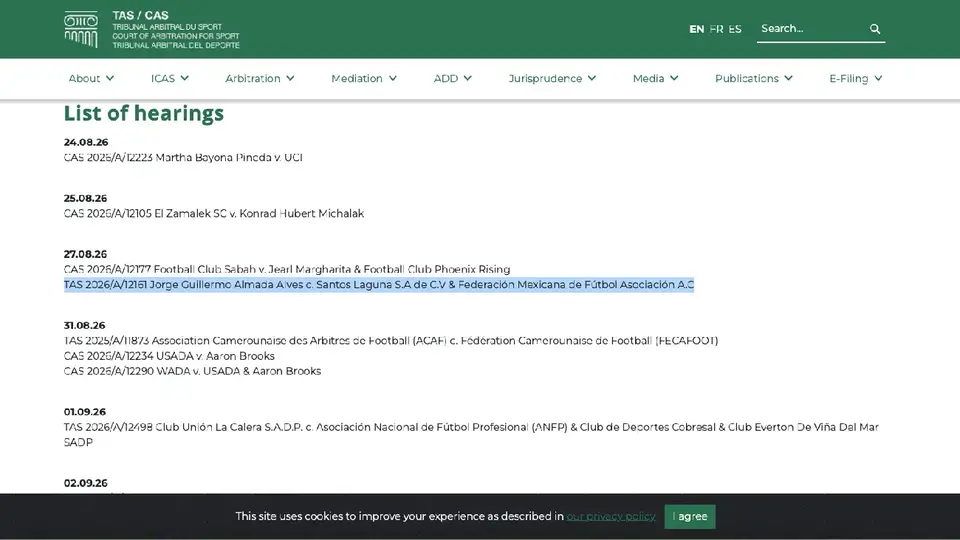Switch site language to ES

[735, 29]
